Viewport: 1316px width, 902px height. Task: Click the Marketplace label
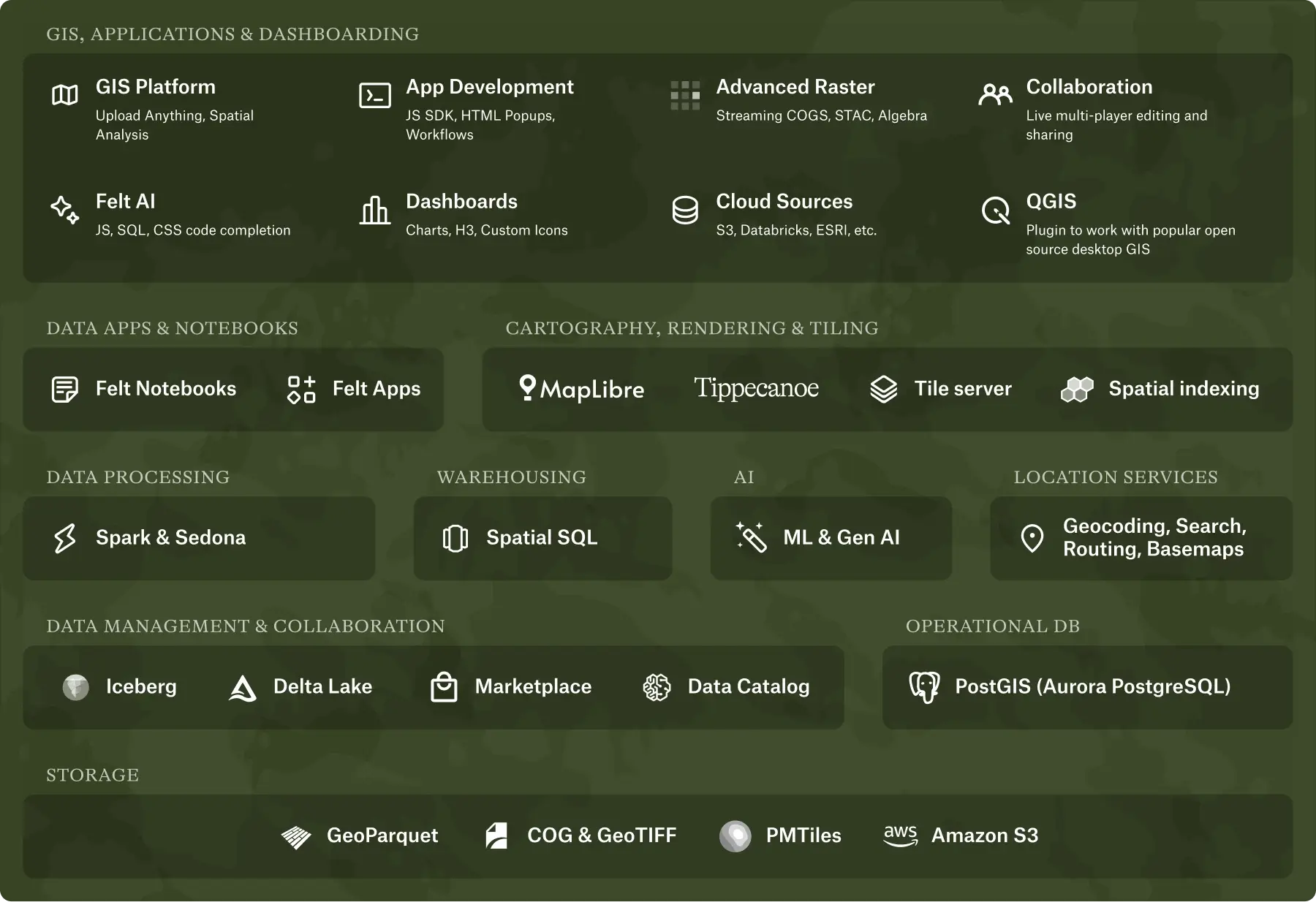533,687
